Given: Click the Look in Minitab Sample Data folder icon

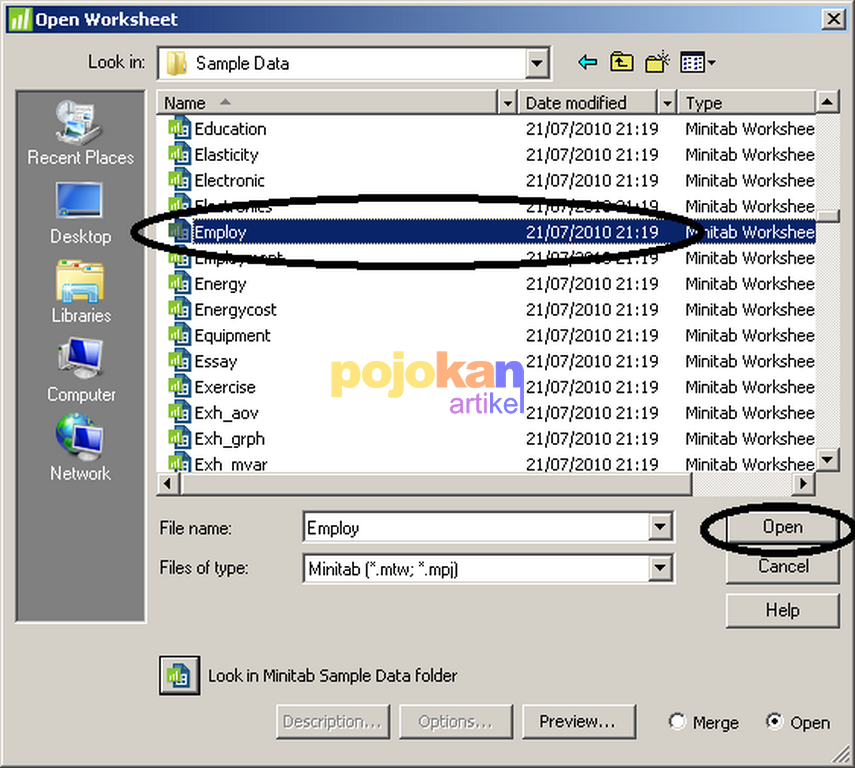Looking at the screenshot, I should 179,675.
